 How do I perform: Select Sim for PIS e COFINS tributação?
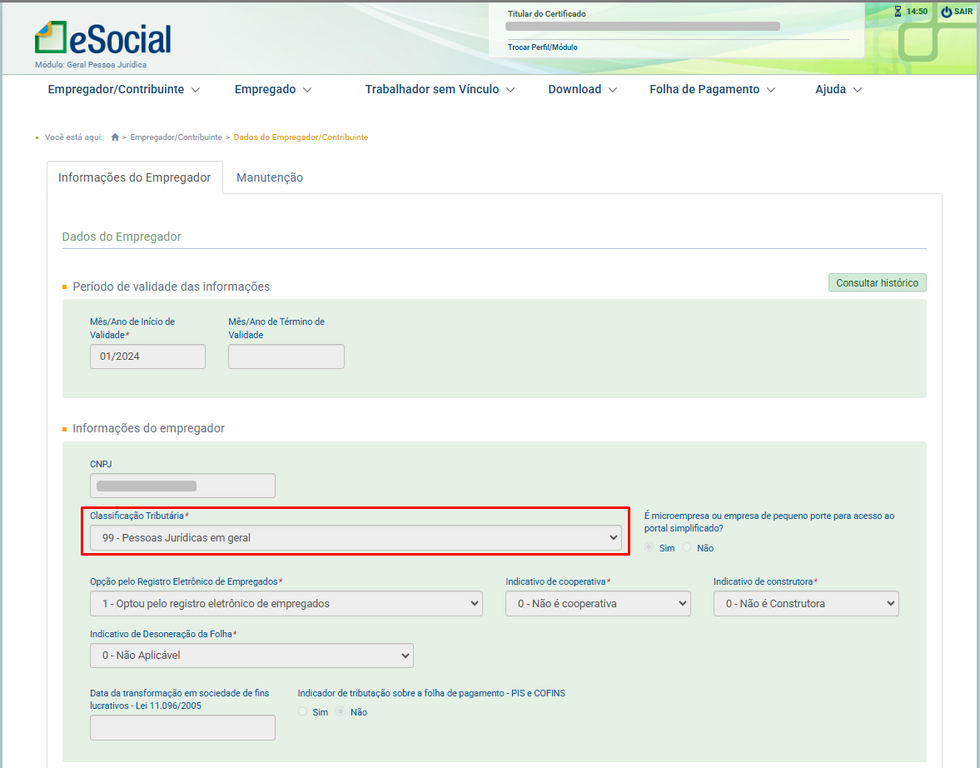[x=304, y=712]
